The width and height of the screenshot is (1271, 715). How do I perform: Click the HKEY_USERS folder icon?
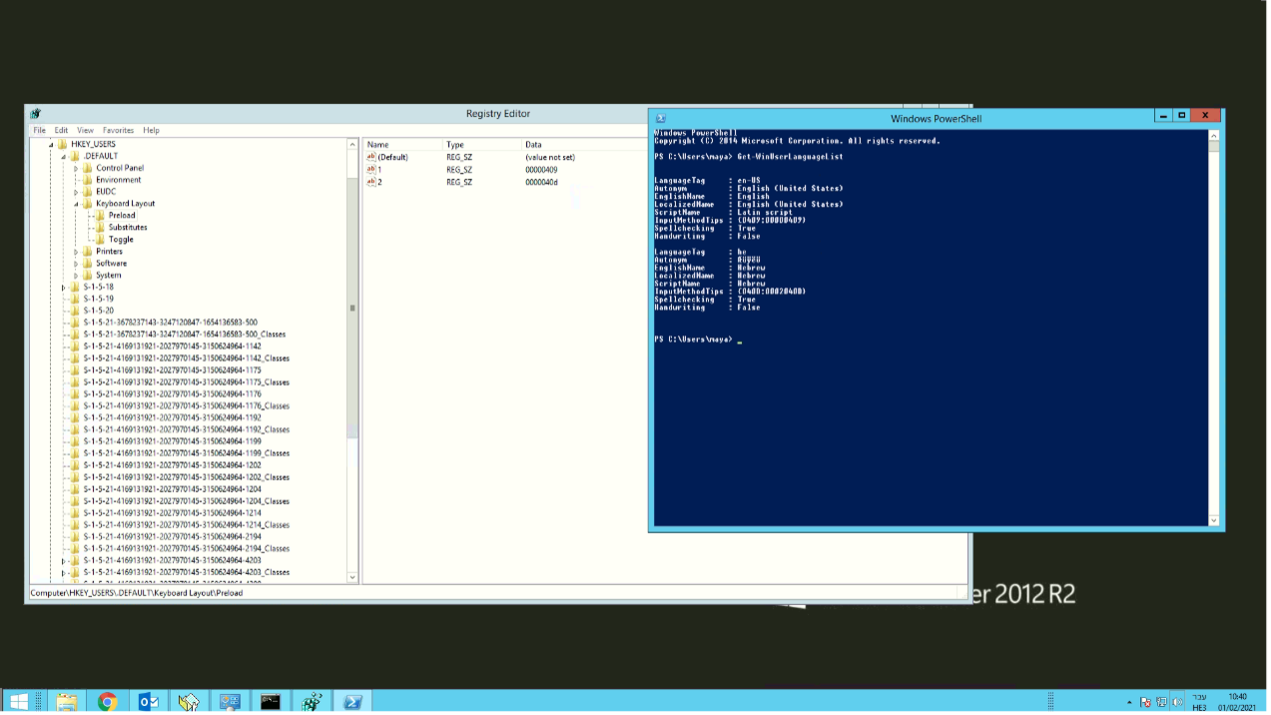[x=63, y=144]
